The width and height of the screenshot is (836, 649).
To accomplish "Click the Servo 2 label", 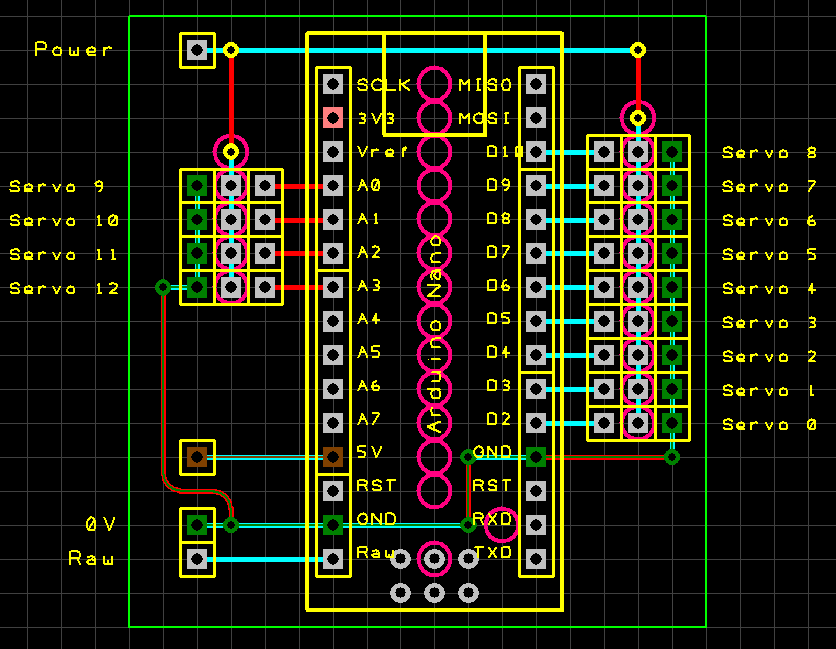I will (x=769, y=357).
